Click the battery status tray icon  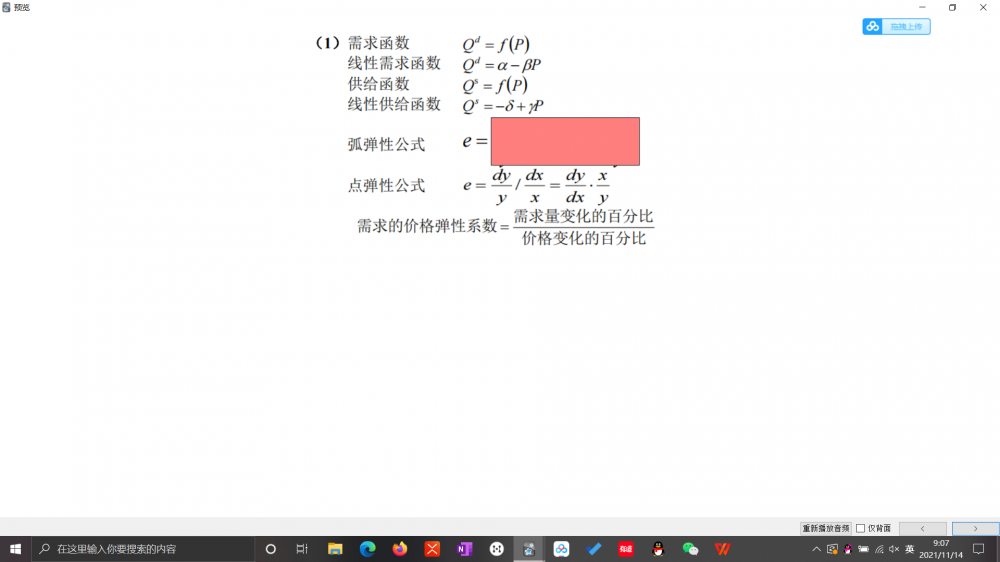click(864, 549)
